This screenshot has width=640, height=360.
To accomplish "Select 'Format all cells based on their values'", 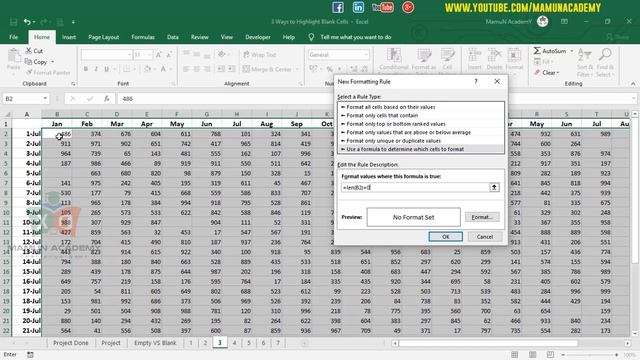I will pos(421,107).
